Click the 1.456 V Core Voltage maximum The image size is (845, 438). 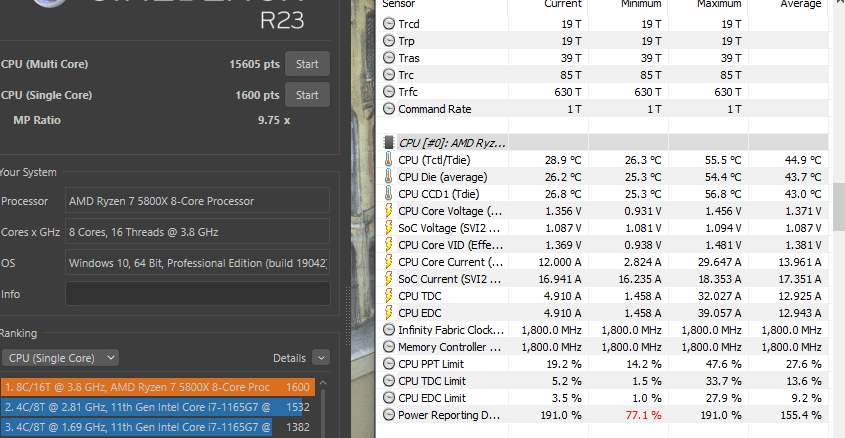pos(724,211)
